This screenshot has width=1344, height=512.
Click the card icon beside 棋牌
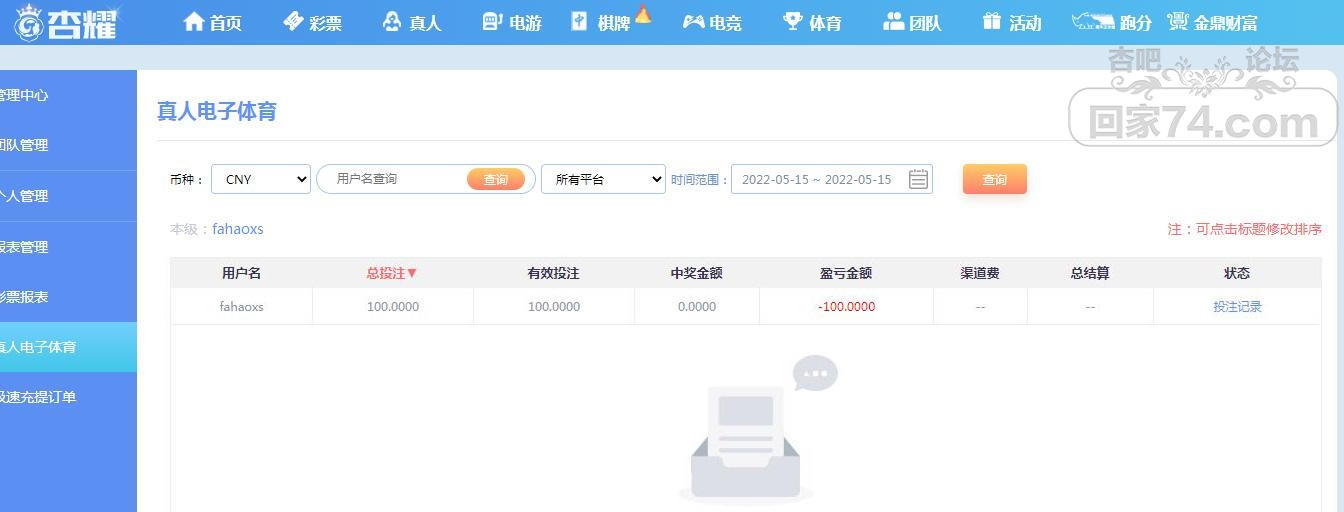pyautogui.click(x=580, y=22)
